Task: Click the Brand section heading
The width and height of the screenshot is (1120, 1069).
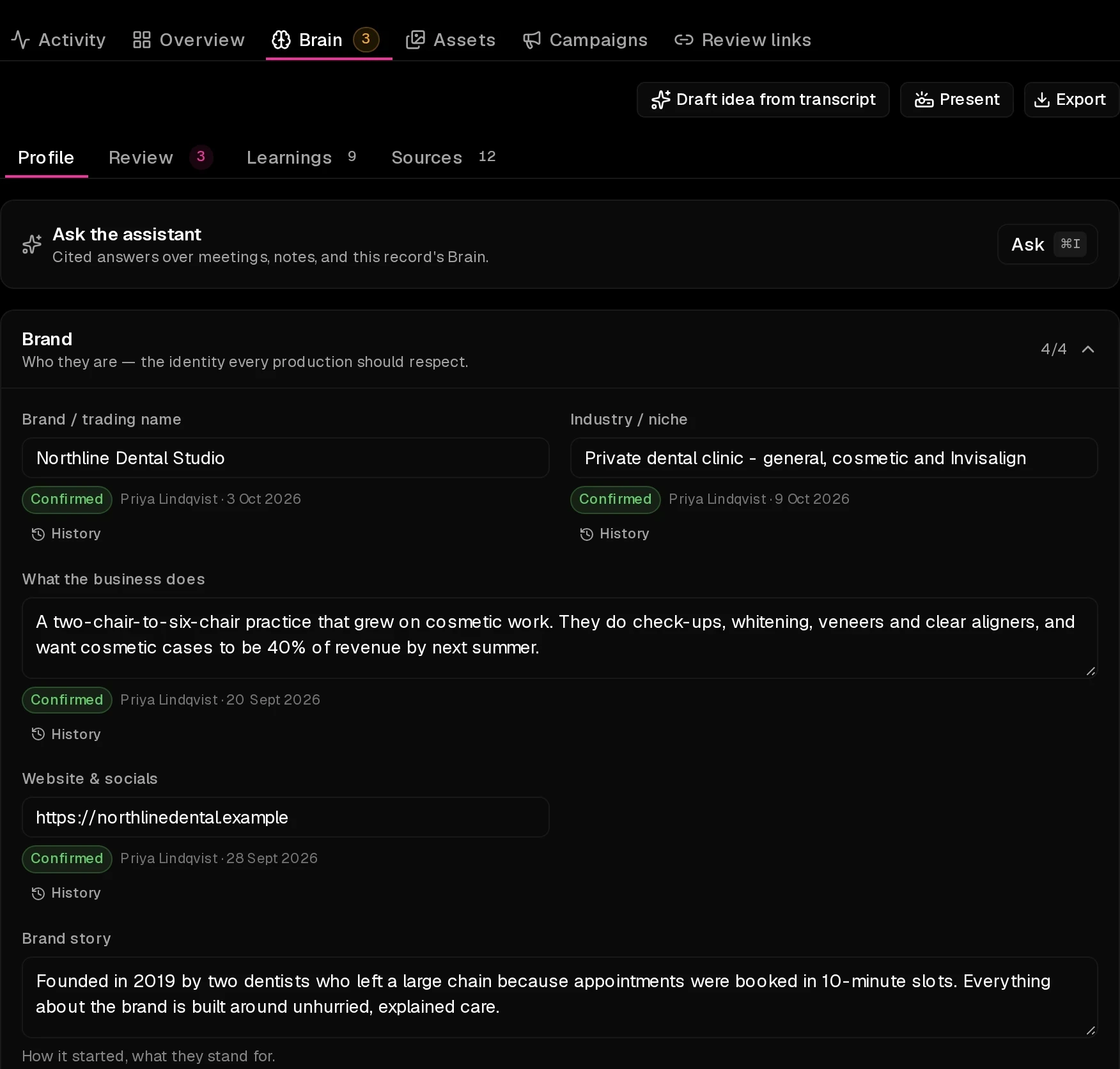Action: [x=47, y=339]
